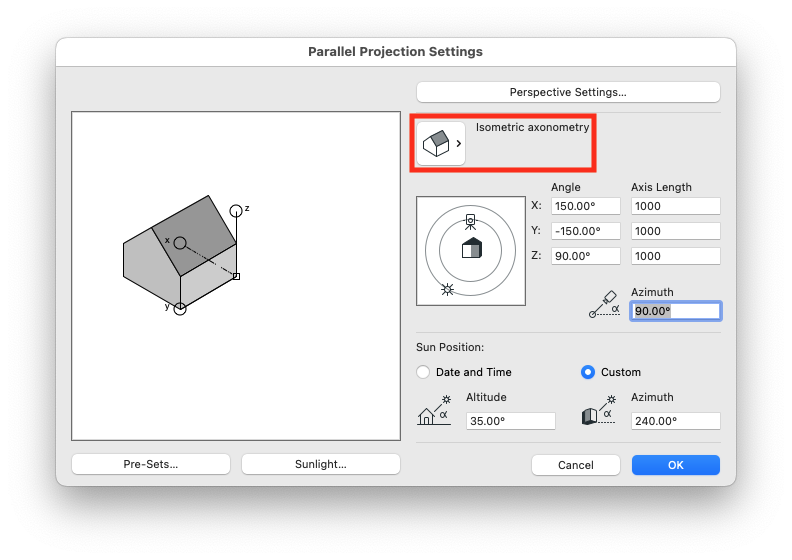The height and width of the screenshot is (560, 792).
Task: Open the Pre-Sets dialog
Action: (x=151, y=464)
